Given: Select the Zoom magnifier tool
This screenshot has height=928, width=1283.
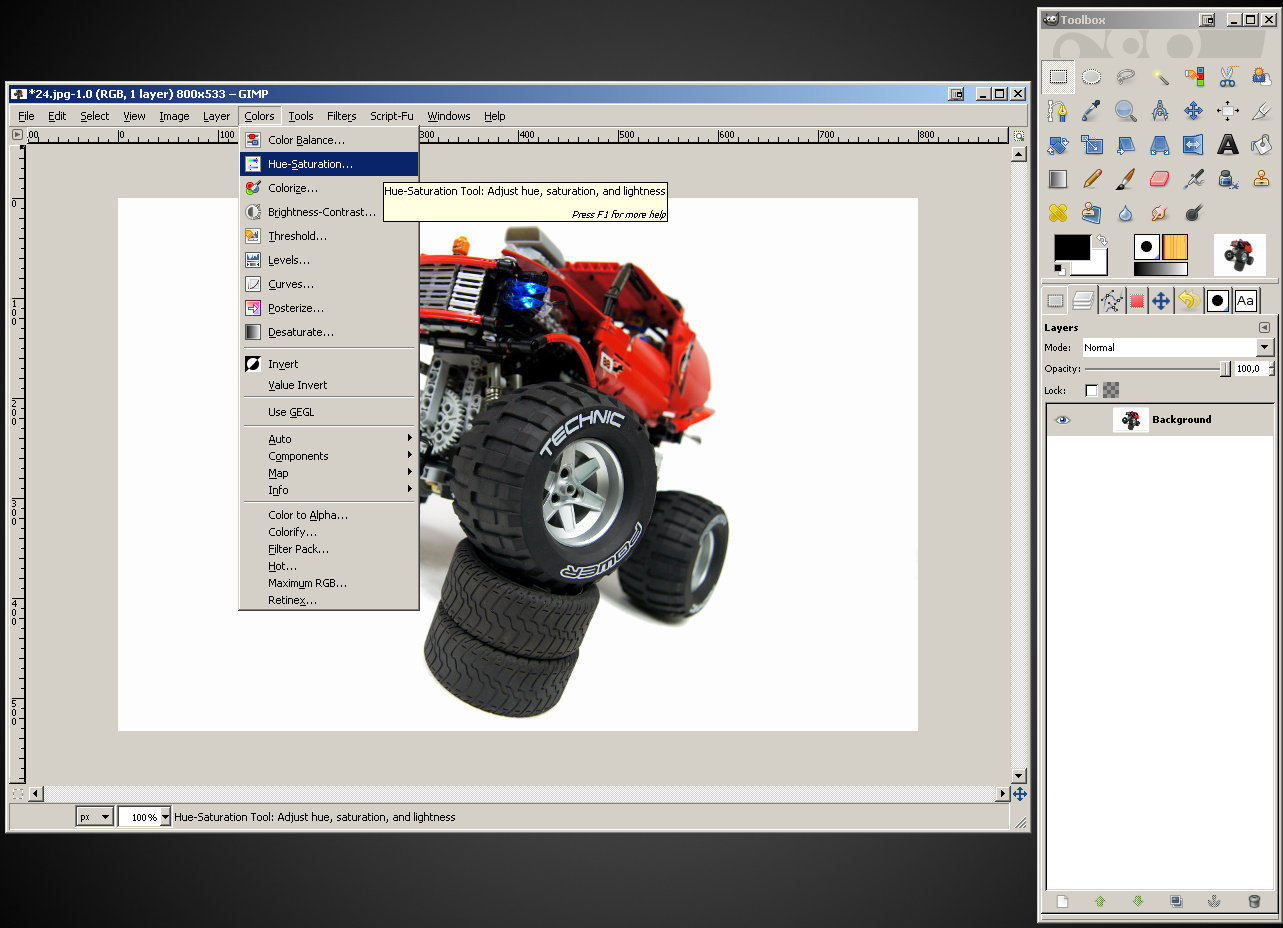Looking at the screenshot, I should 1126,110.
